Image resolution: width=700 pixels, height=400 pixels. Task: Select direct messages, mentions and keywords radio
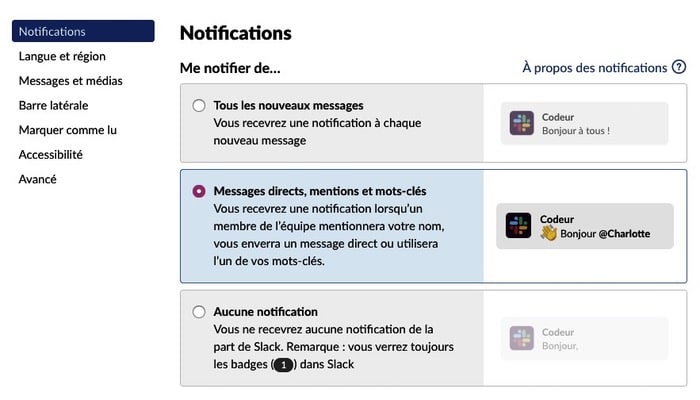(199, 190)
